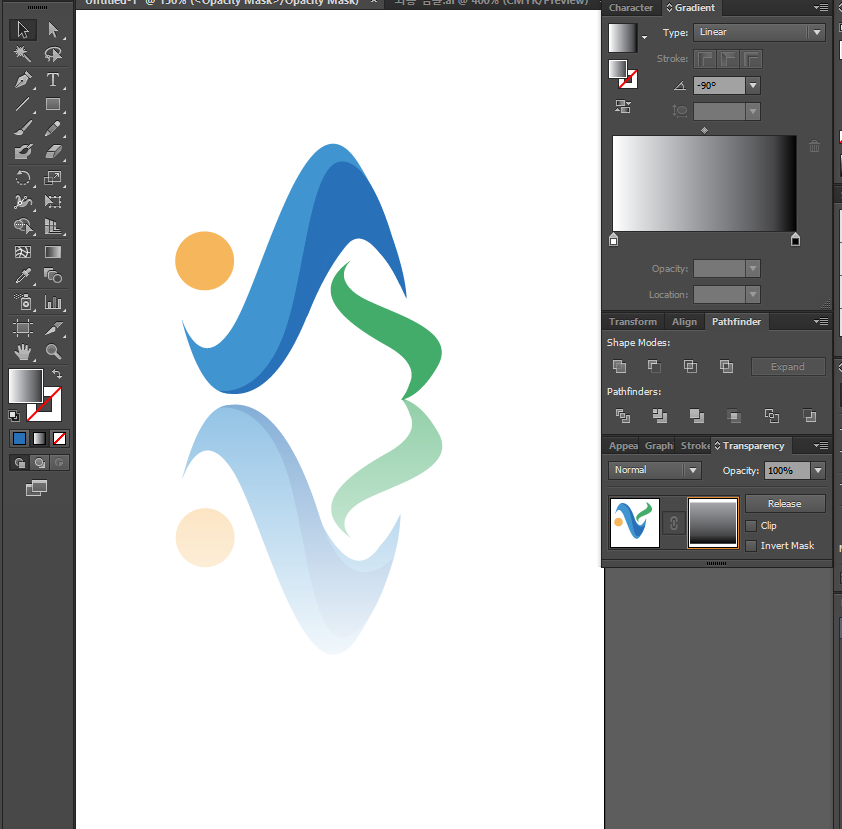The image size is (842, 829).
Task: Select the Selection tool
Action: pos(23,30)
